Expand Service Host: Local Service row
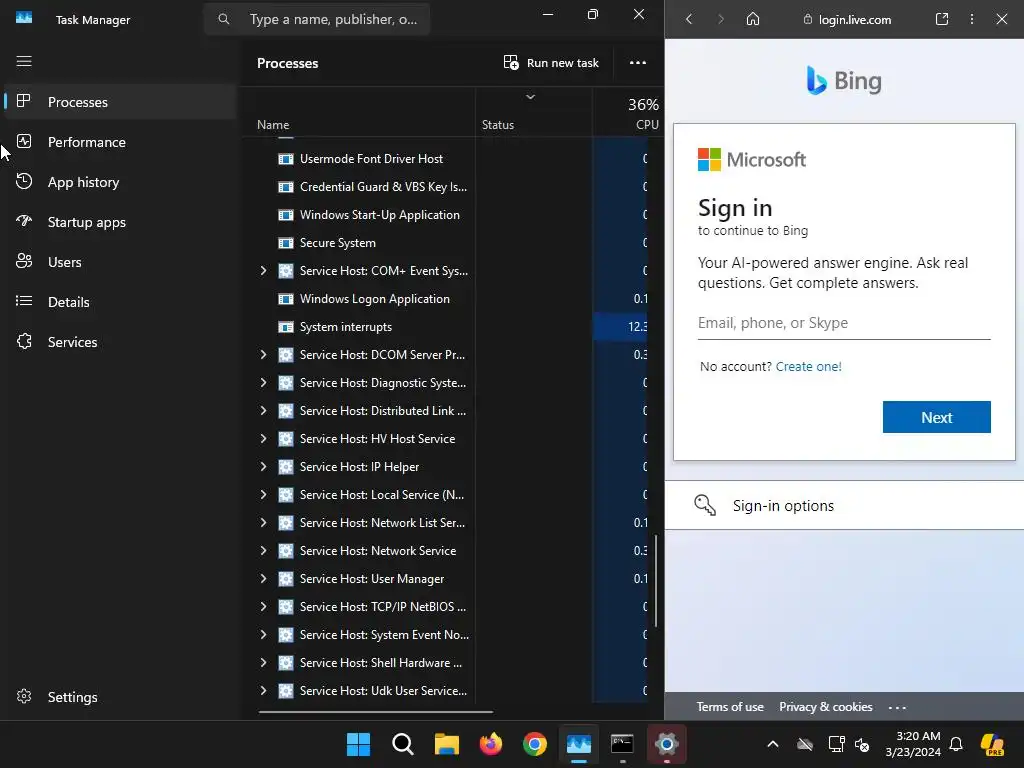The height and width of the screenshot is (768, 1024). coord(263,495)
